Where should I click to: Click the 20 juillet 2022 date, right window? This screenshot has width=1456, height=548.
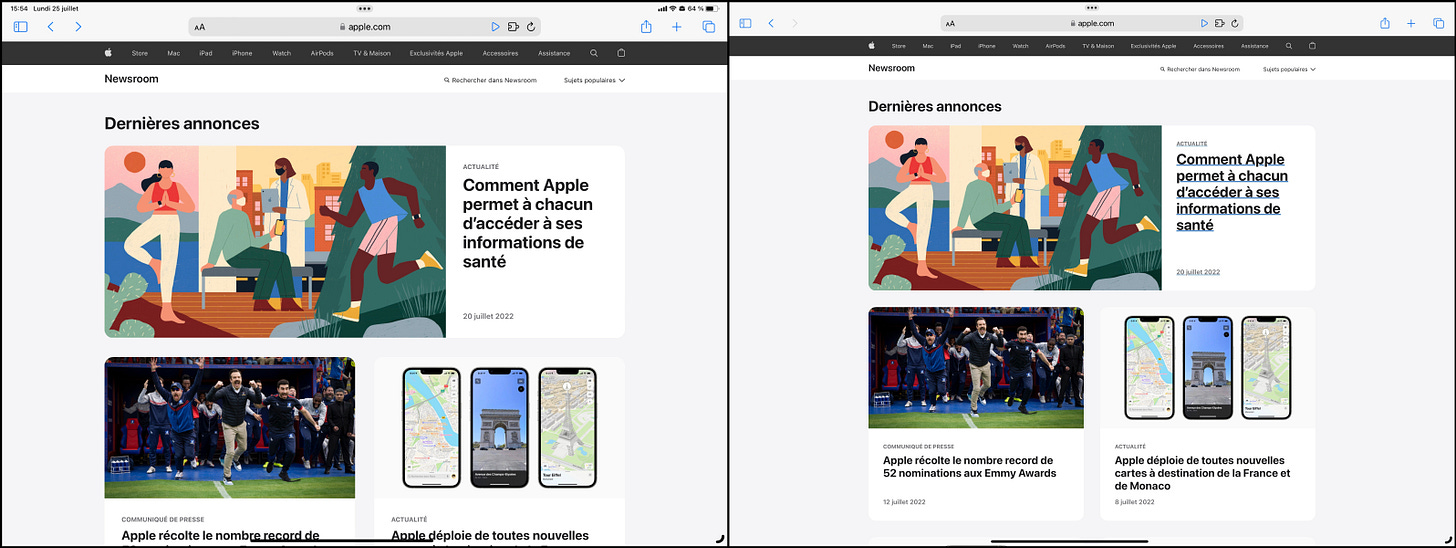coord(1198,272)
